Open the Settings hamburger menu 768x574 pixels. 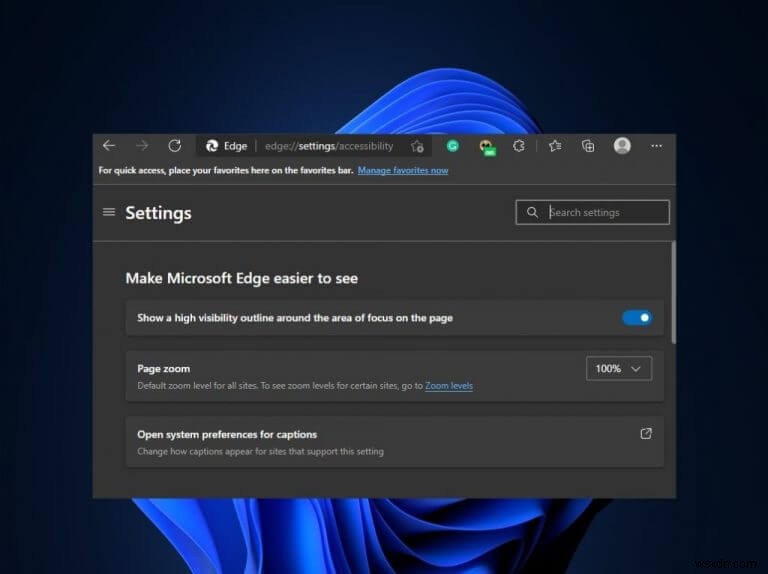[109, 212]
